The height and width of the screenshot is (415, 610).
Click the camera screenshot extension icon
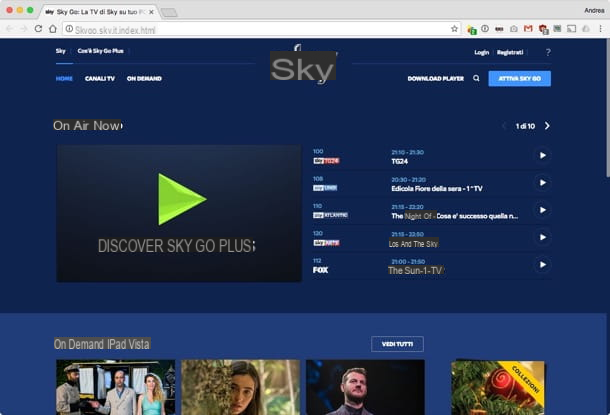[x=514, y=29]
